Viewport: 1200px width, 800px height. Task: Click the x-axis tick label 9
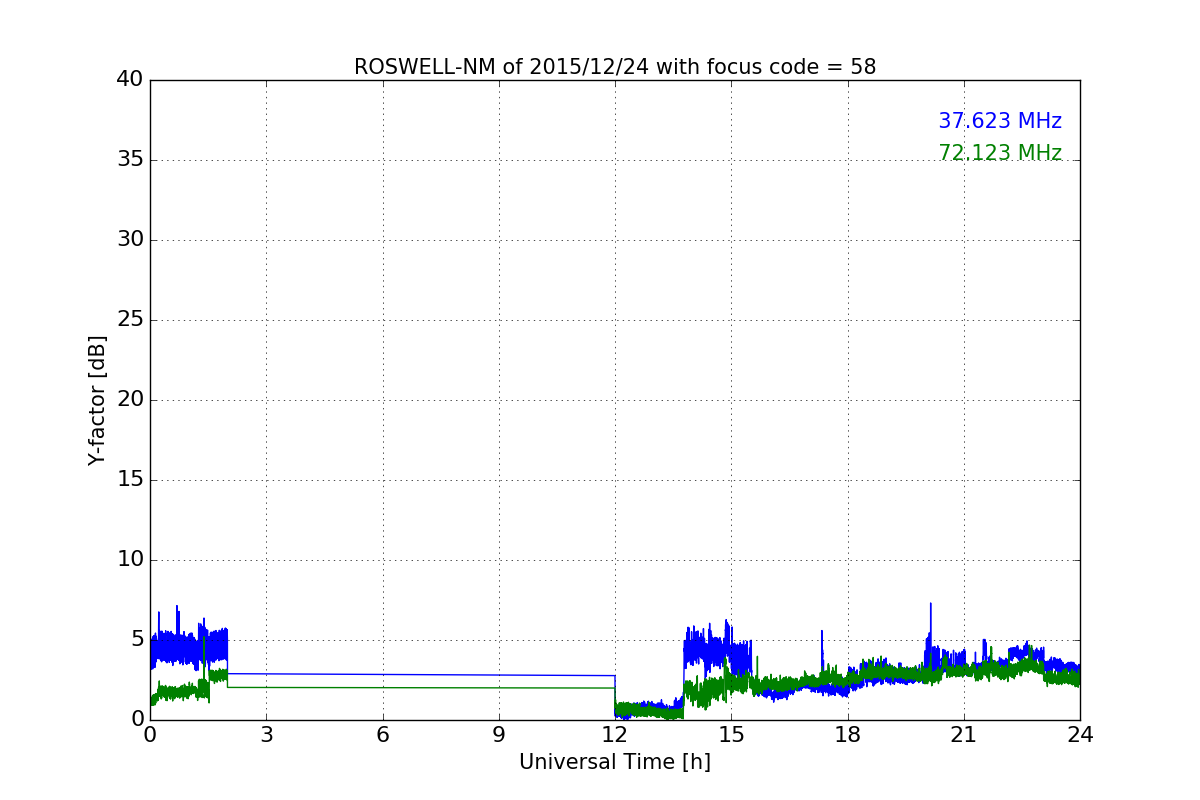[499, 734]
